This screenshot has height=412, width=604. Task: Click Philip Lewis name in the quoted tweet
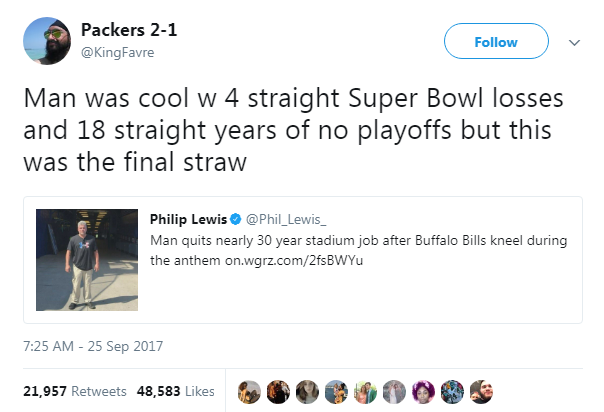pyautogui.click(x=188, y=219)
